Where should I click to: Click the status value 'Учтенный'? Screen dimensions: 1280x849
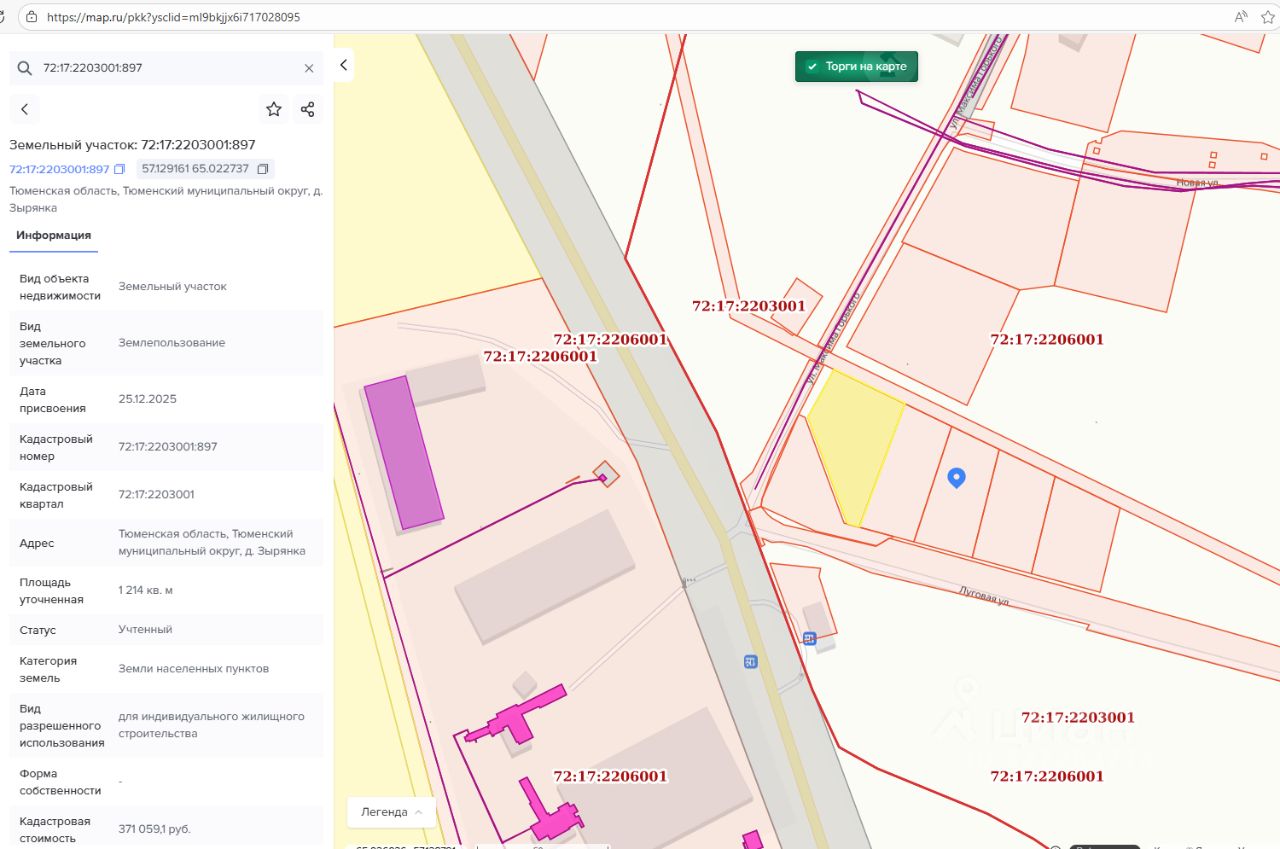point(145,630)
